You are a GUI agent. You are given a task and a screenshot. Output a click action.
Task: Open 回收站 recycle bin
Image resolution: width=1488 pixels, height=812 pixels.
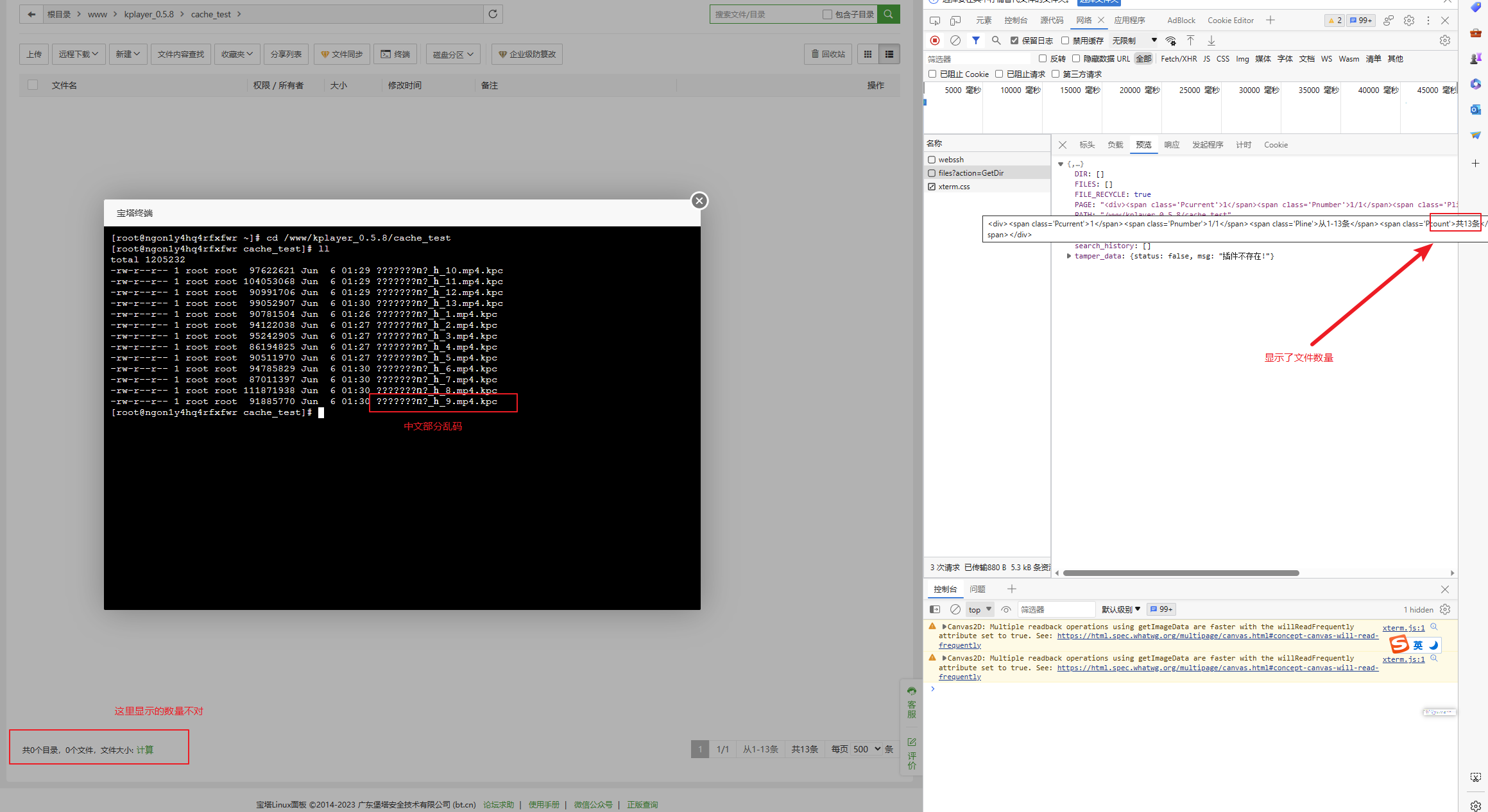point(828,55)
